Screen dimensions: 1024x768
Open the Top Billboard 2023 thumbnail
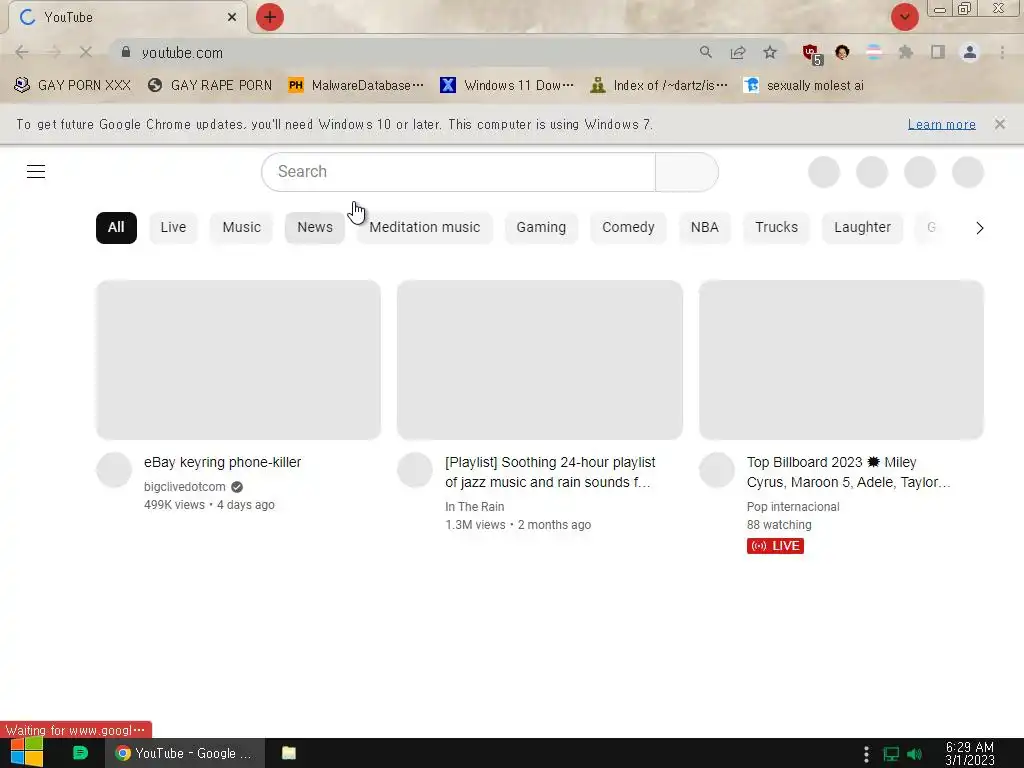pyautogui.click(x=841, y=360)
